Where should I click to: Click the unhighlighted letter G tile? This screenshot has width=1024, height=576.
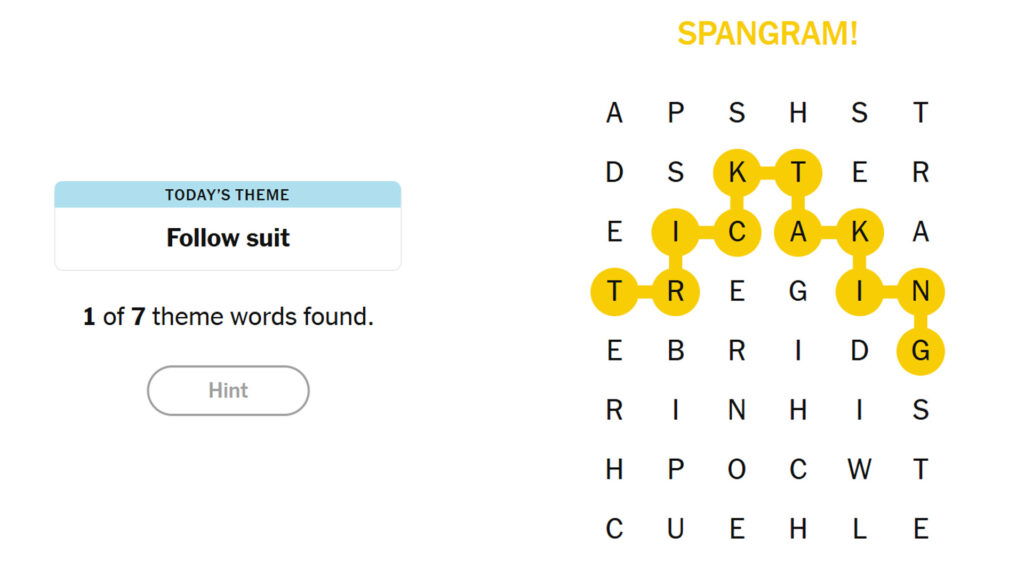tap(798, 292)
